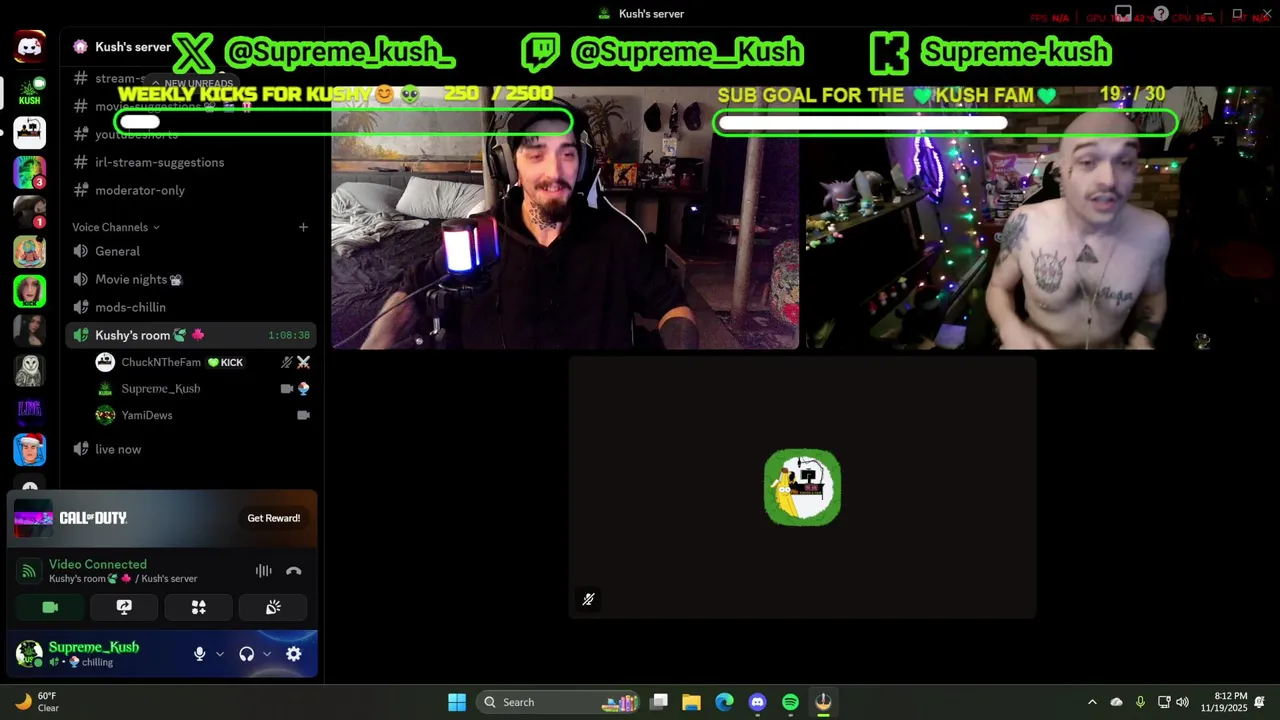Open irl-stream-suggestions text channel
Screen dimensions: 1280x720
pos(191,162)
